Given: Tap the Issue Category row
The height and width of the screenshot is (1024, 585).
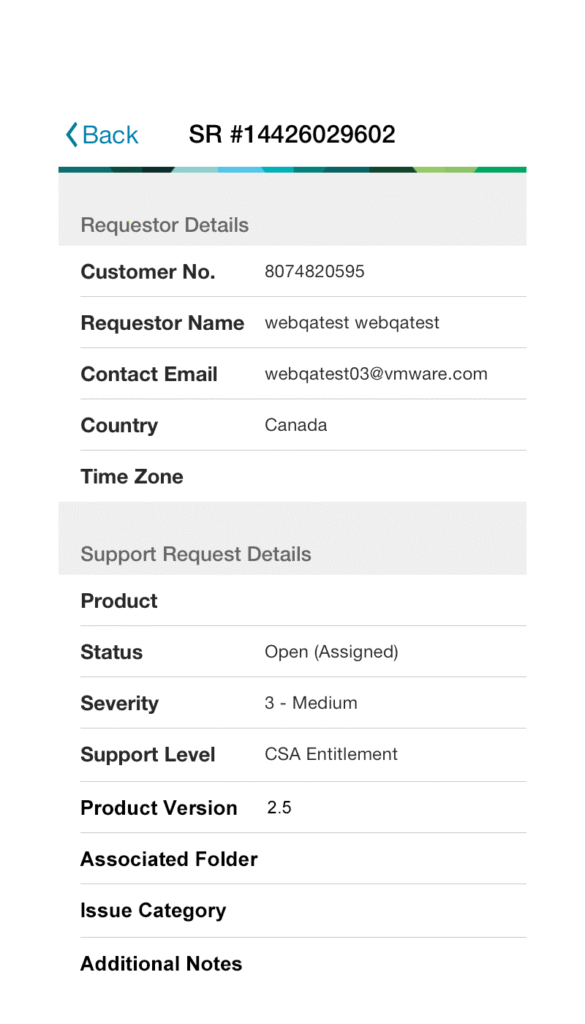Looking at the screenshot, I should click(292, 910).
